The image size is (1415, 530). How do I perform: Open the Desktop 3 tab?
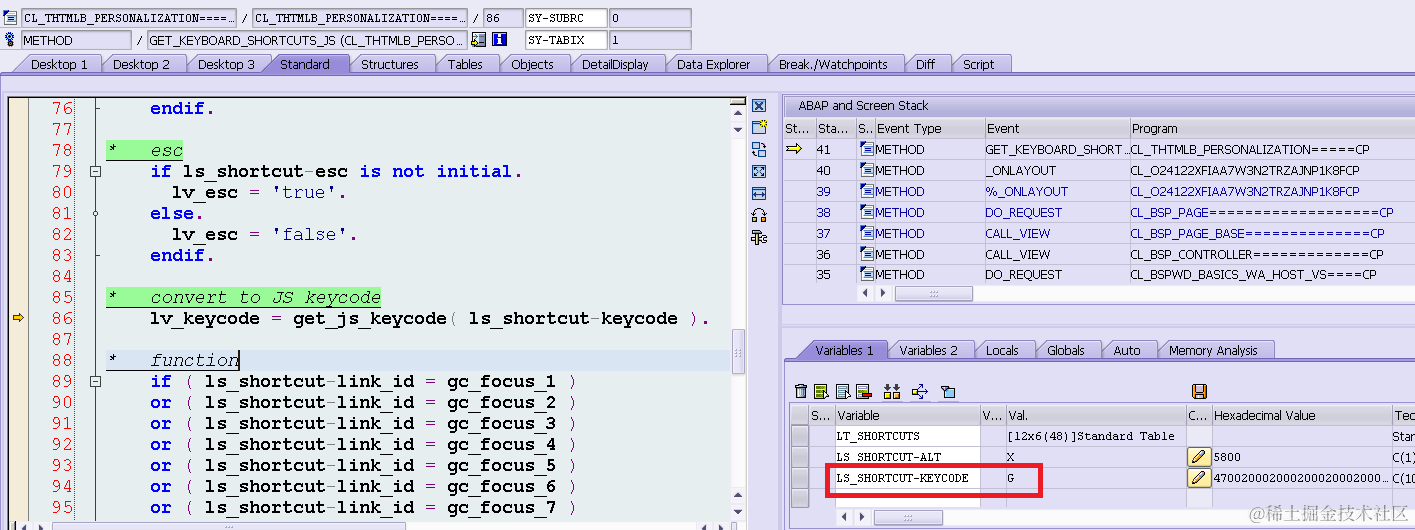pyautogui.click(x=226, y=64)
